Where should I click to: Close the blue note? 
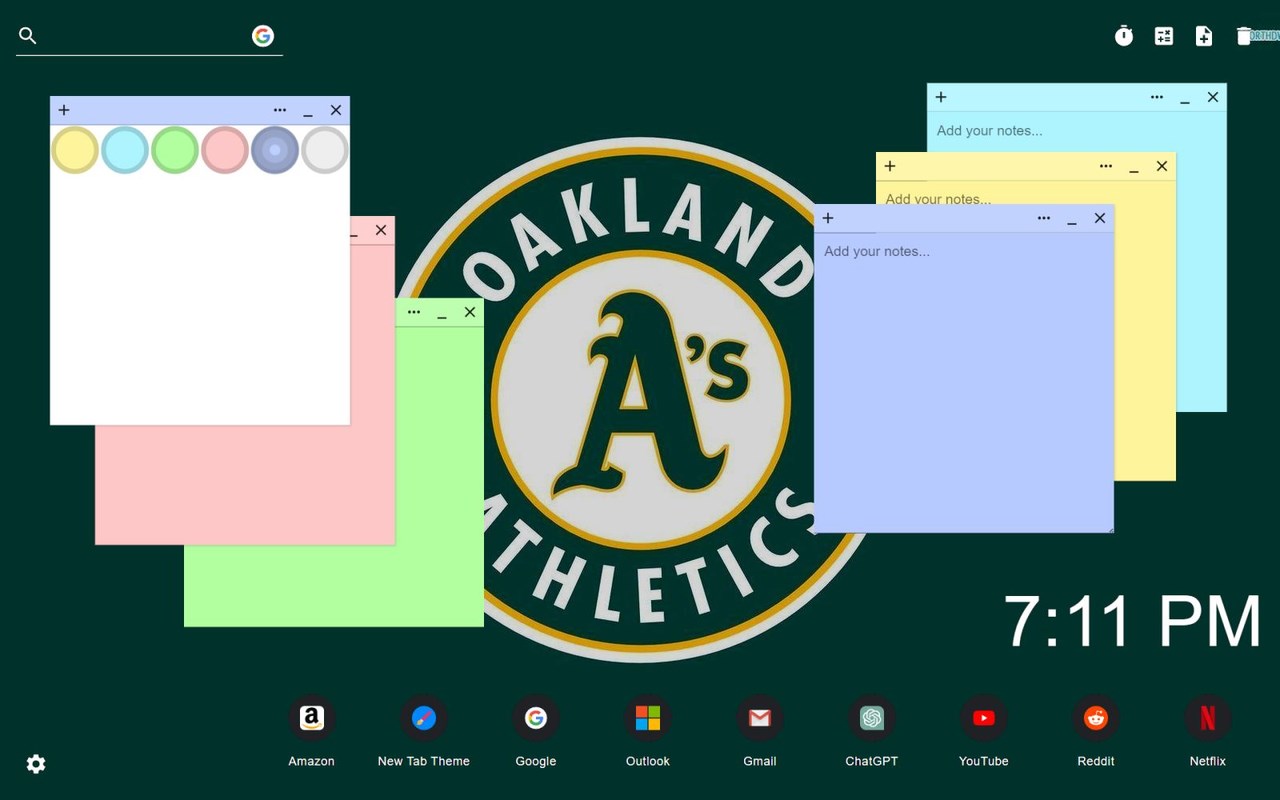point(1100,218)
